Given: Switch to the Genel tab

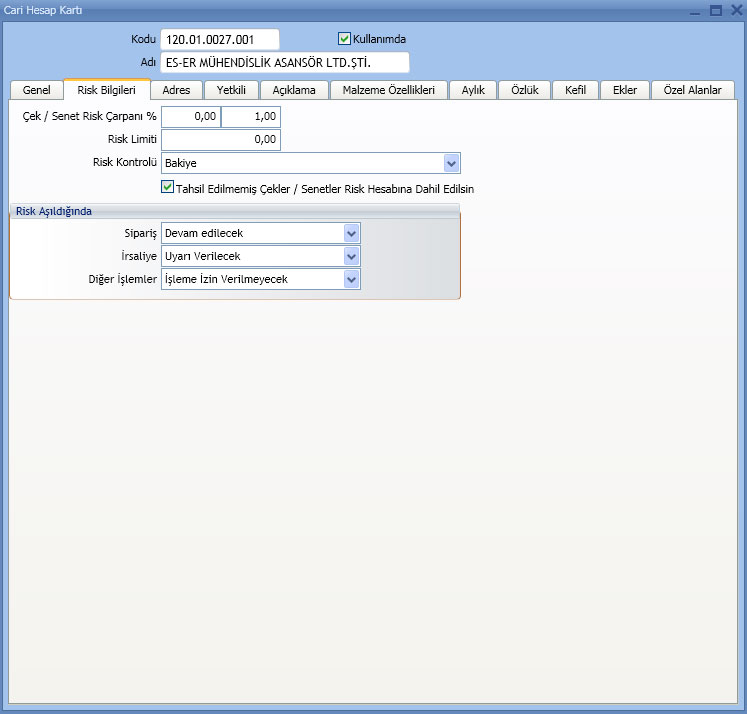Looking at the screenshot, I should click(36, 90).
